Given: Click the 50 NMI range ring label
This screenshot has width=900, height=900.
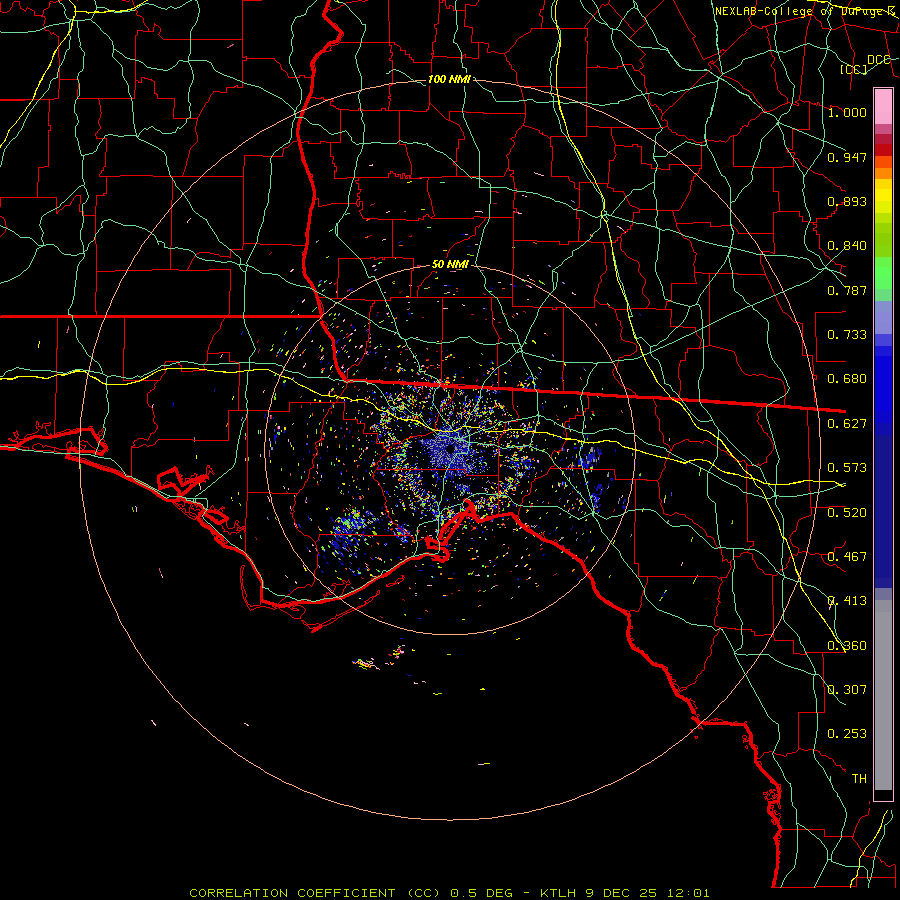Looking at the screenshot, I should tap(450, 265).
